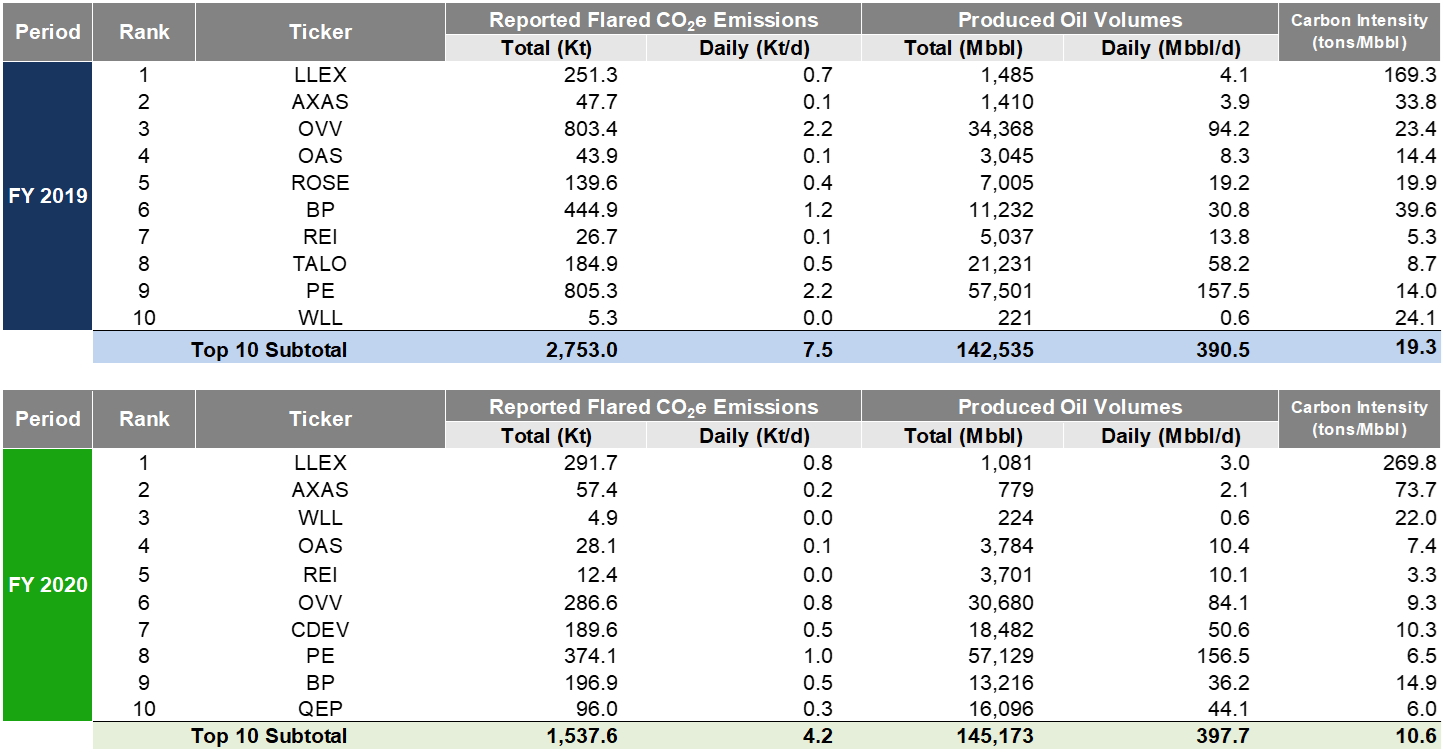The image size is (1444, 754).
Task: Select LLEX ticker in FY 2019 table
Action: [x=320, y=75]
